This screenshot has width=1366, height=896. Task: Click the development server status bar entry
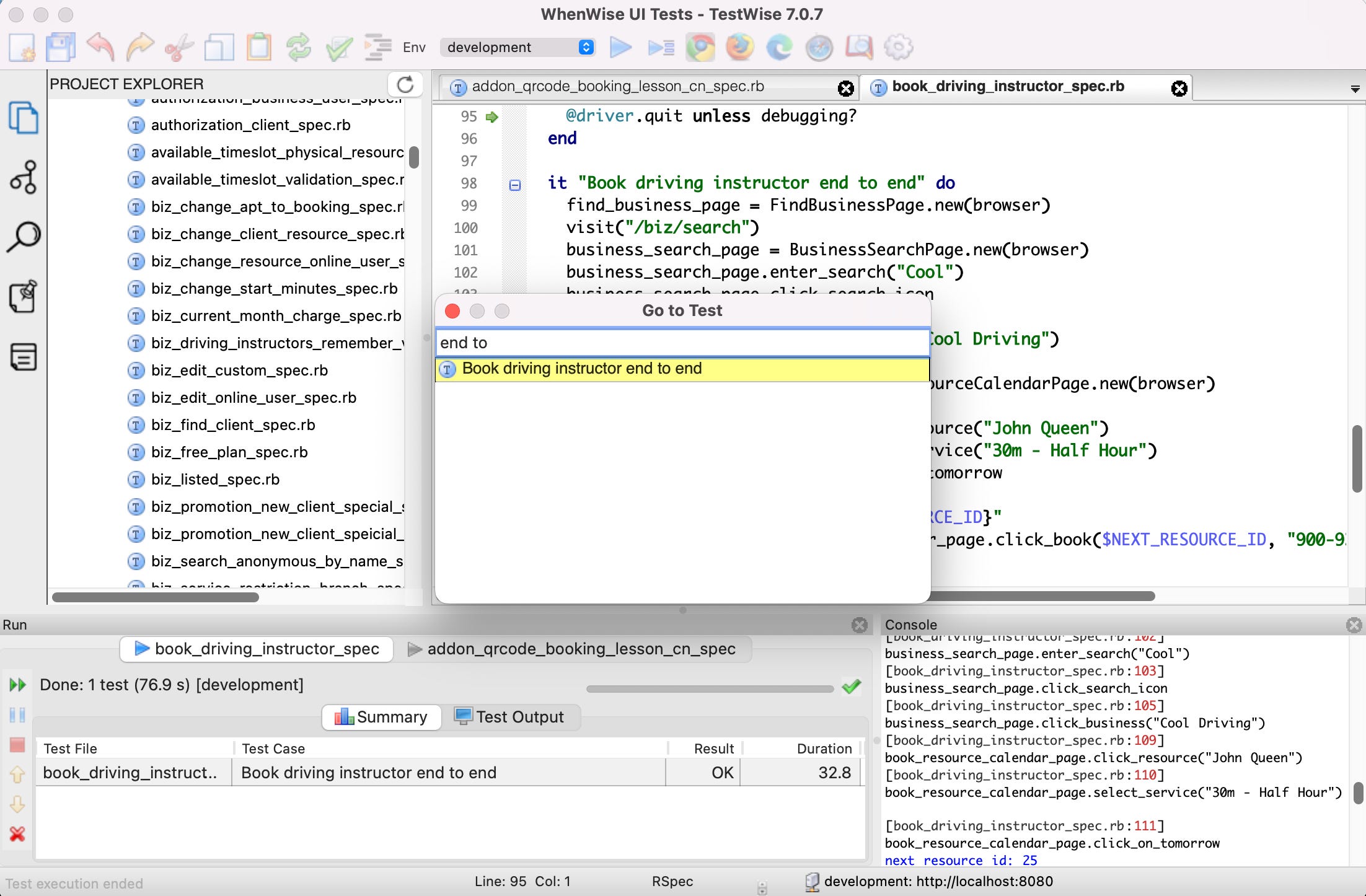928,881
